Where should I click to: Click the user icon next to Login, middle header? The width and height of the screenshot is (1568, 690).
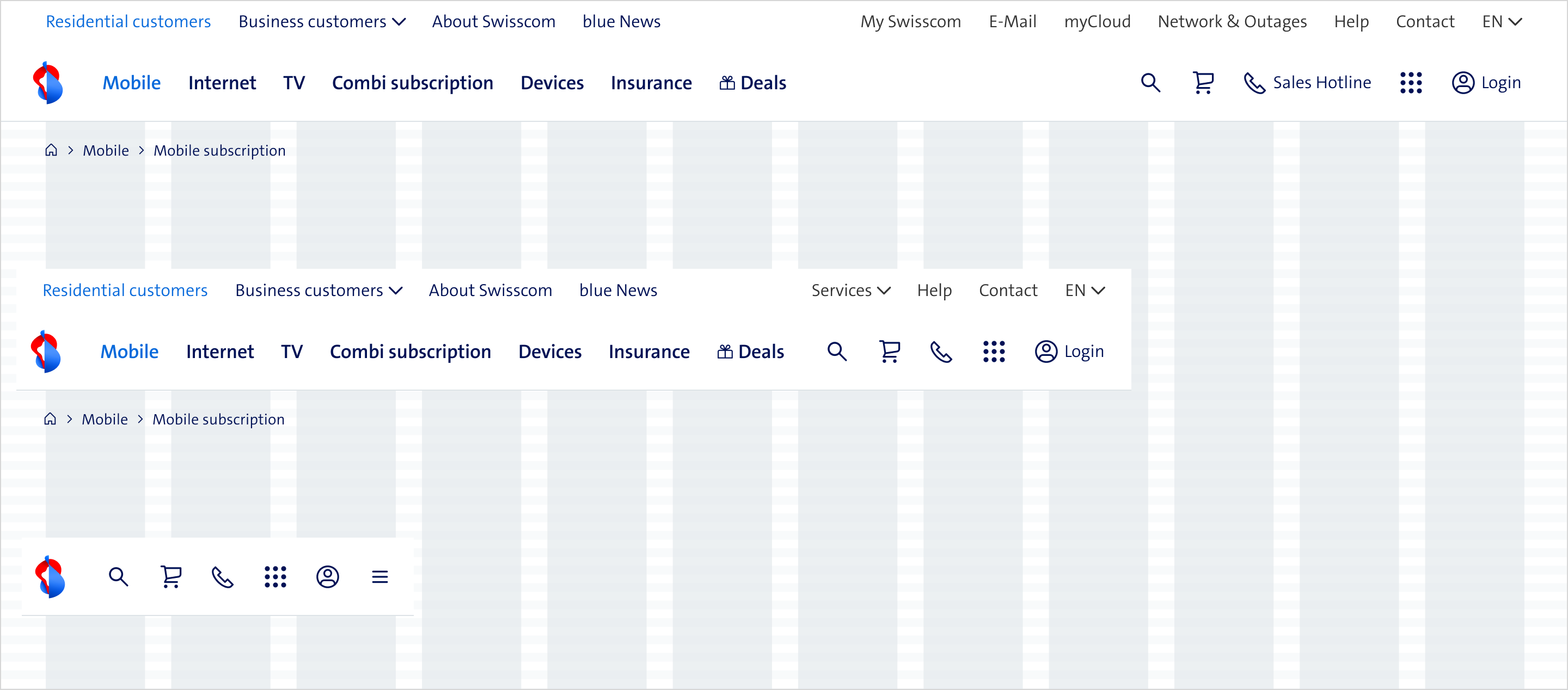pyautogui.click(x=1046, y=352)
